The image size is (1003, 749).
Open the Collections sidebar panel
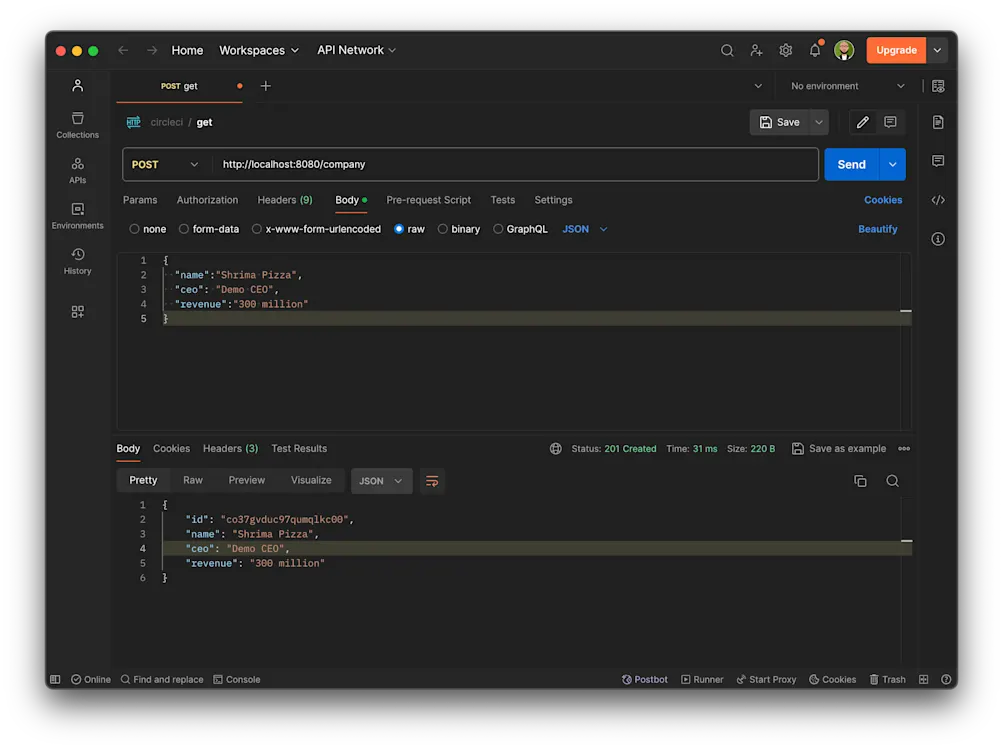coord(77,122)
